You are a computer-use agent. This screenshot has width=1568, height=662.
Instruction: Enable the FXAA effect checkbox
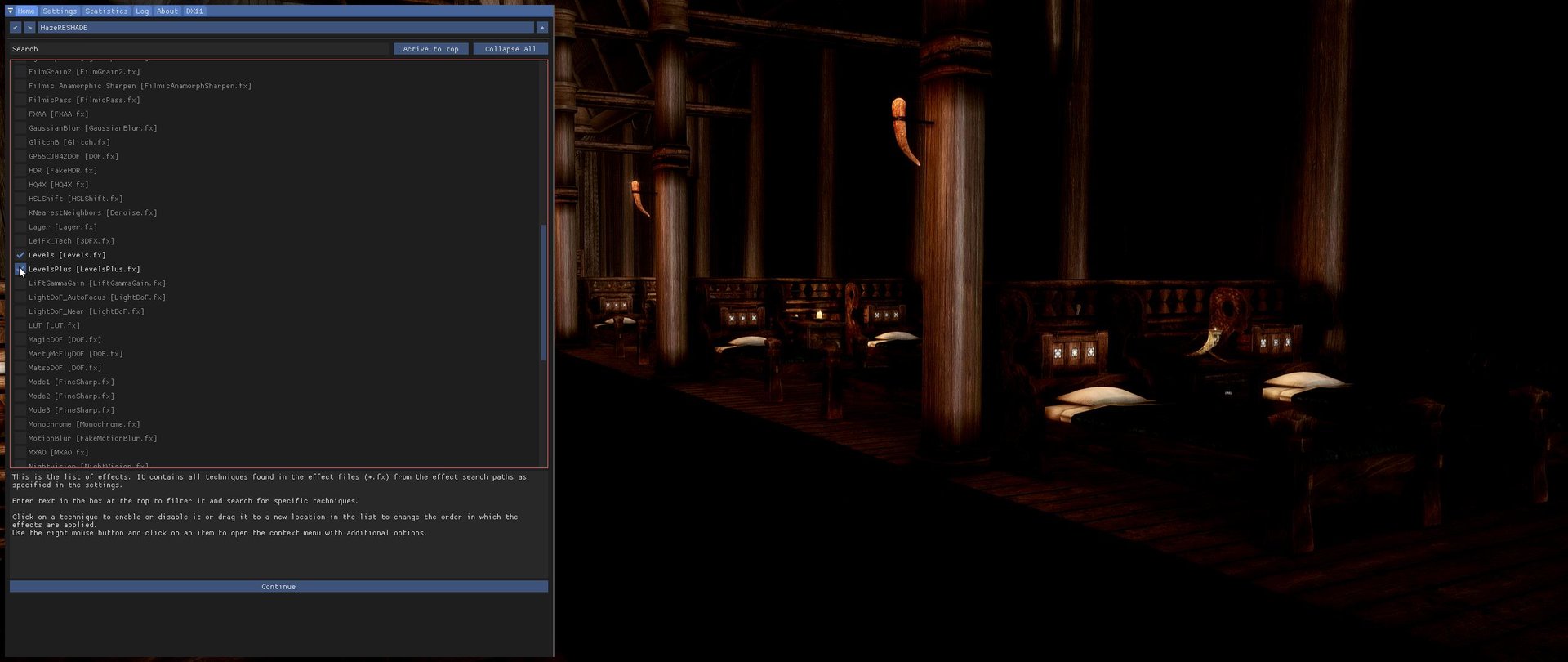(x=20, y=114)
